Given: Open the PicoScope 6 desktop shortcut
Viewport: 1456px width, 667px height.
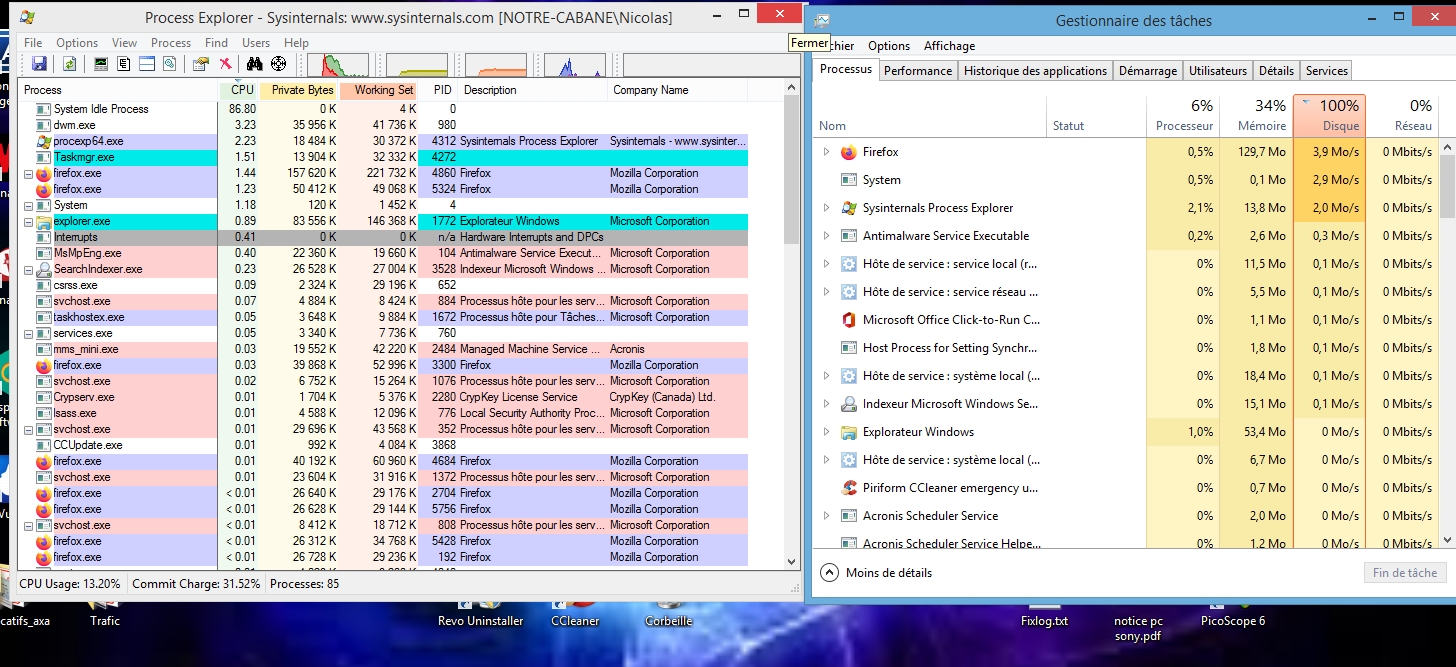Looking at the screenshot, I should click(1232, 620).
